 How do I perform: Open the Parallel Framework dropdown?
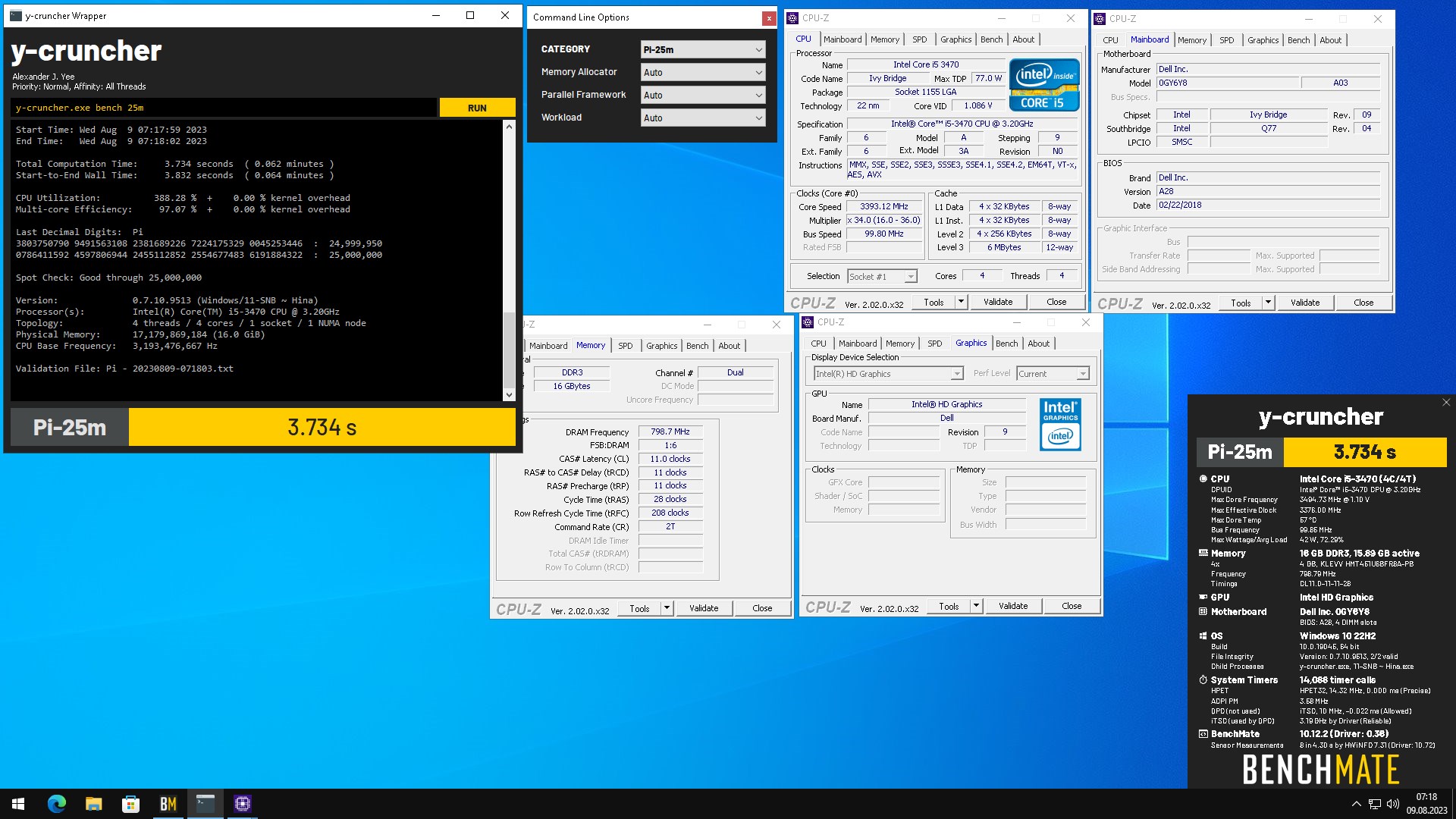[x=703, y=96]
